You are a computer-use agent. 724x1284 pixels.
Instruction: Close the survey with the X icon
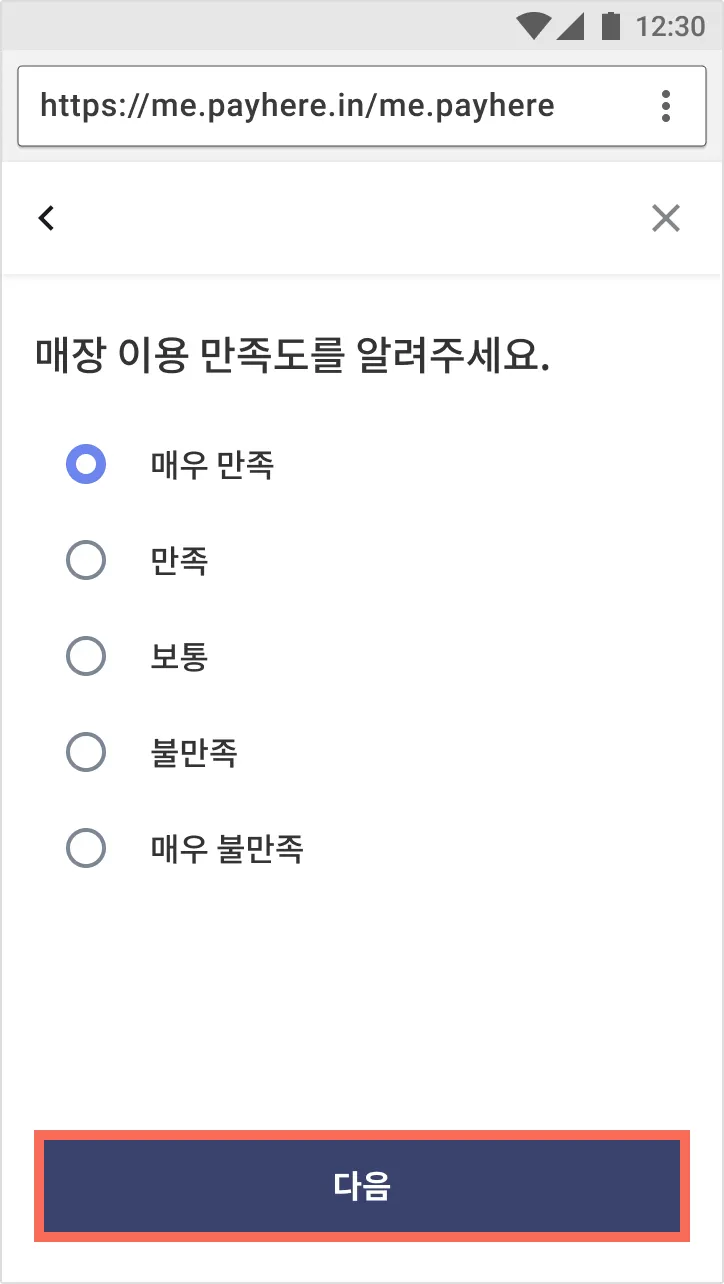(665, 218)
